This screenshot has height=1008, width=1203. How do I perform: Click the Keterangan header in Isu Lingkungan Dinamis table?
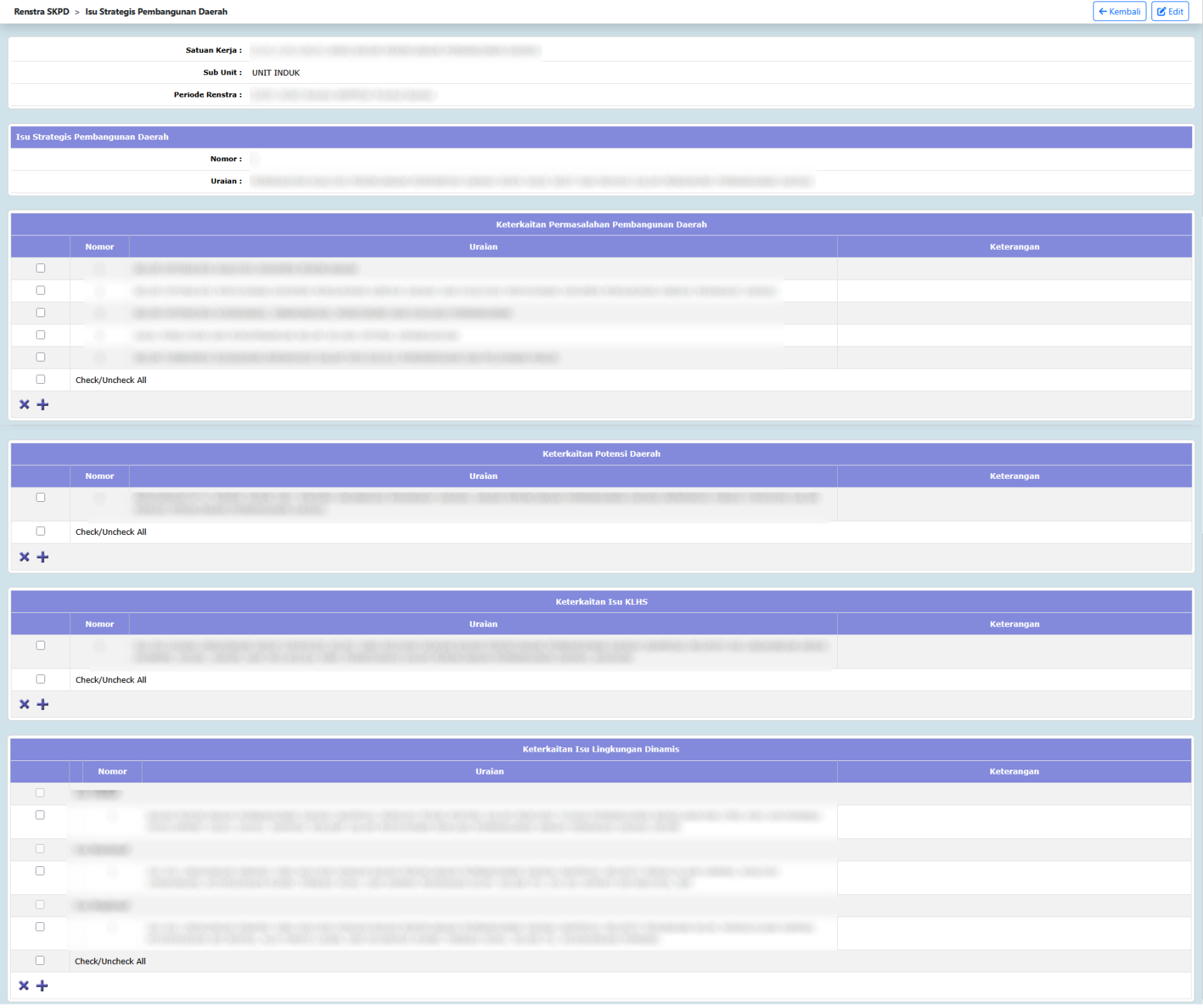point(1014,772)
